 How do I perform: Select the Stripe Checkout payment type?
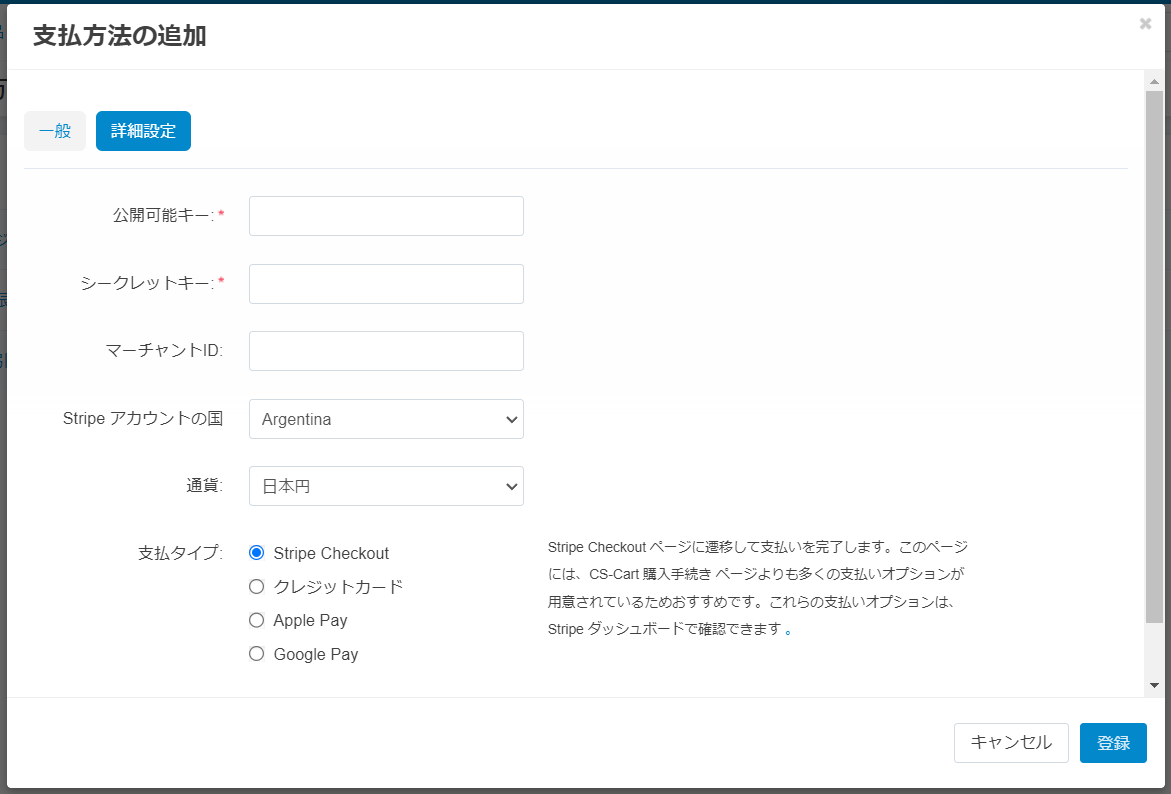256,553
